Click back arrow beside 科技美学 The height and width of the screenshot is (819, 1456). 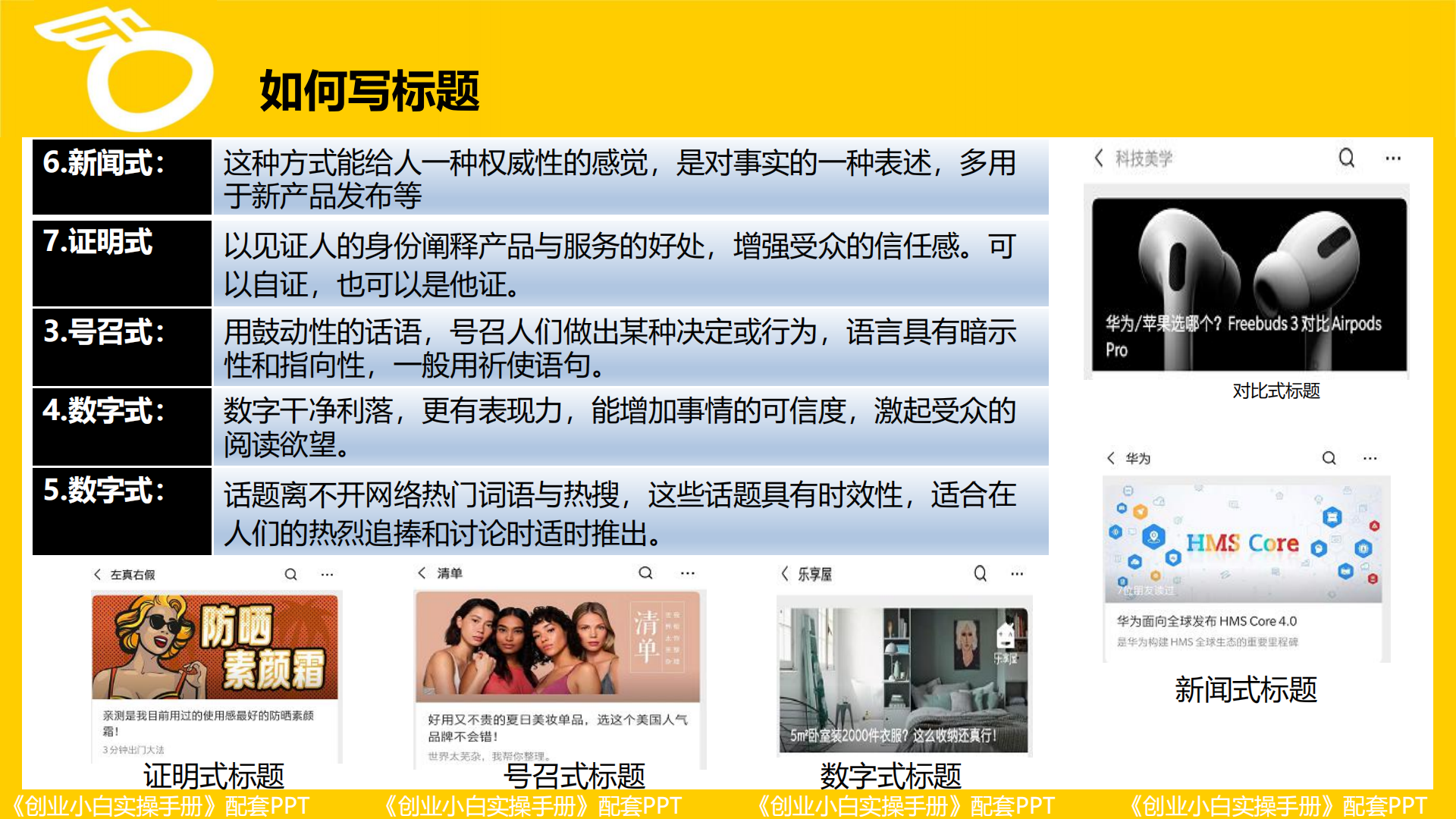(x=1099, y=158)
